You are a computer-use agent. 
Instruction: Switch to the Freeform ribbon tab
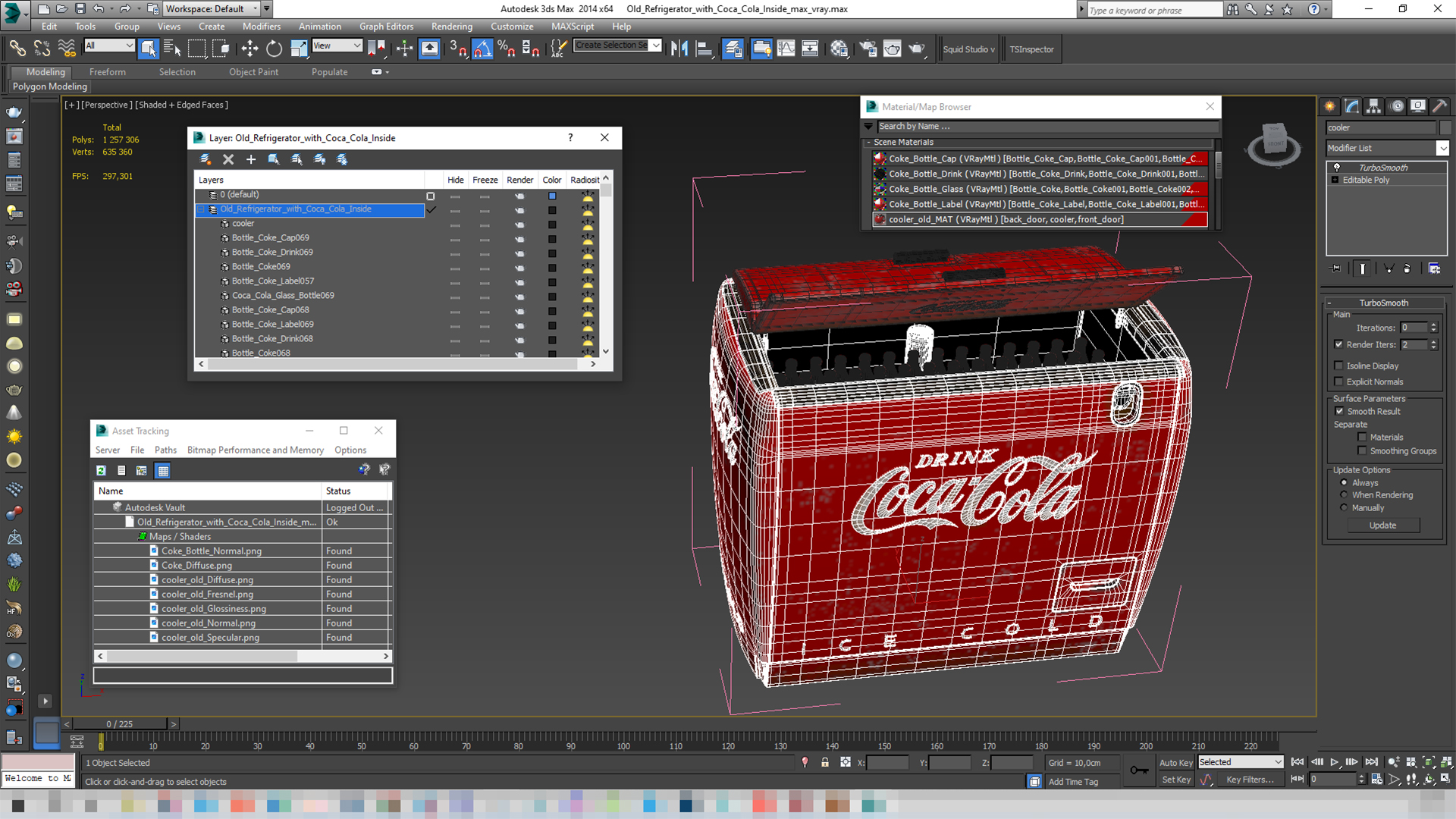tap(108, 72)
